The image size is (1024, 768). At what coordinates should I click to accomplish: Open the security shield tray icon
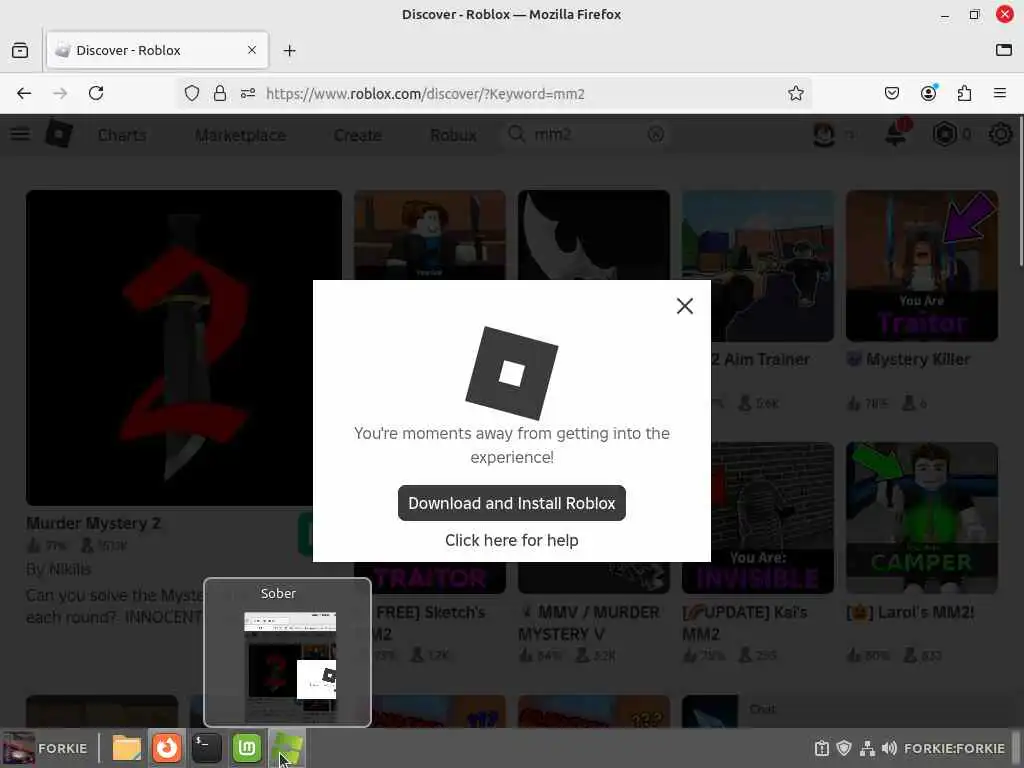coord(844,748)
